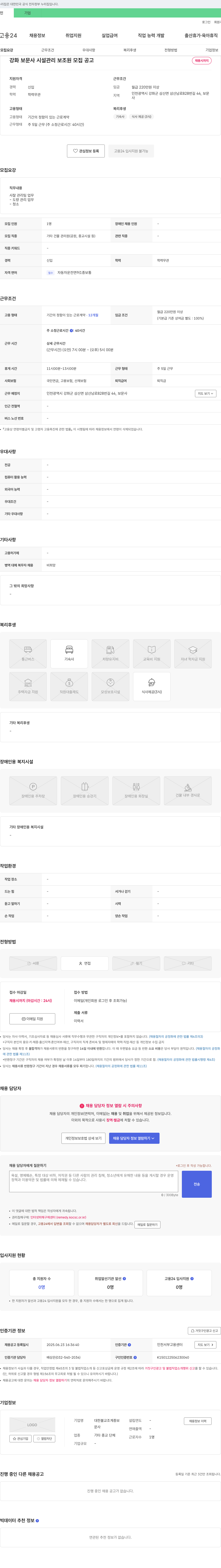Open the 인터넷피해구제센터 link

(58, 1217)
